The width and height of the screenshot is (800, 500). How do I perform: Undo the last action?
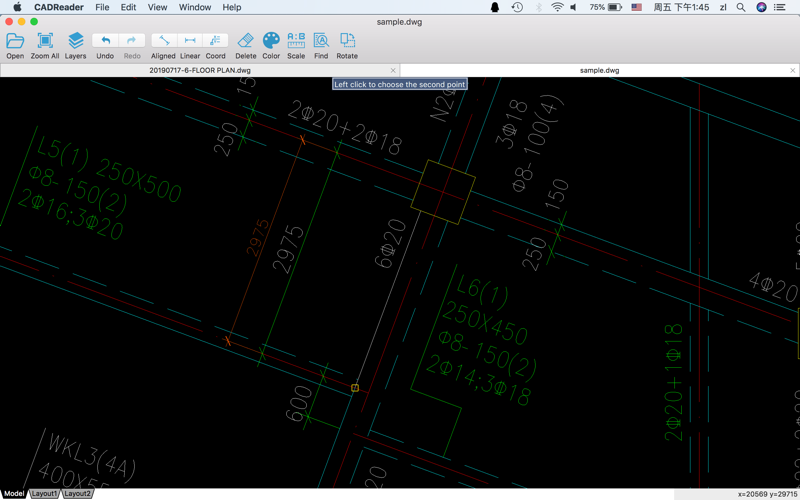(x=105, y=45)
